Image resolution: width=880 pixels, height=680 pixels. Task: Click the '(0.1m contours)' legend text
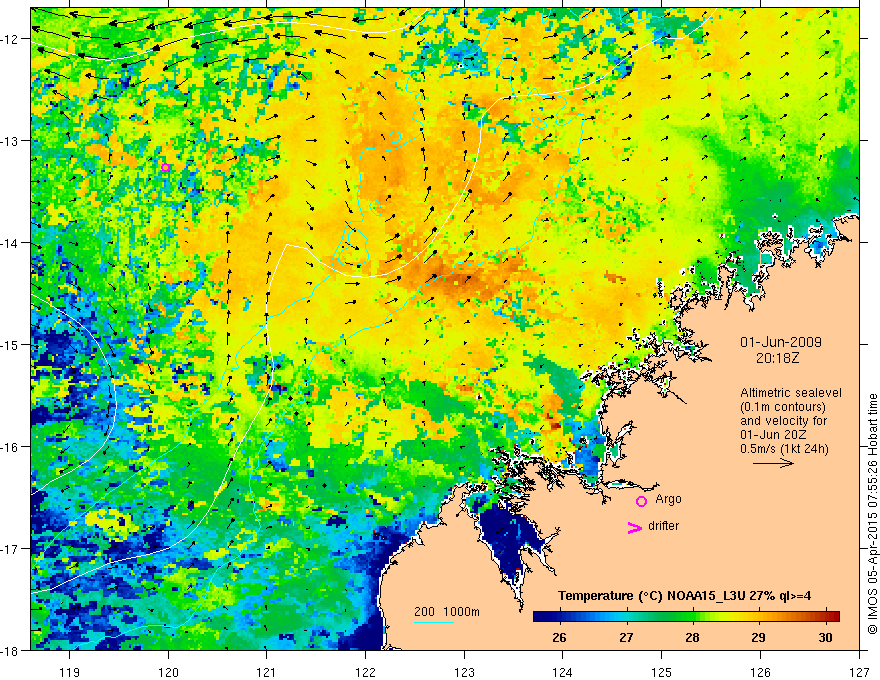[782, 407]
